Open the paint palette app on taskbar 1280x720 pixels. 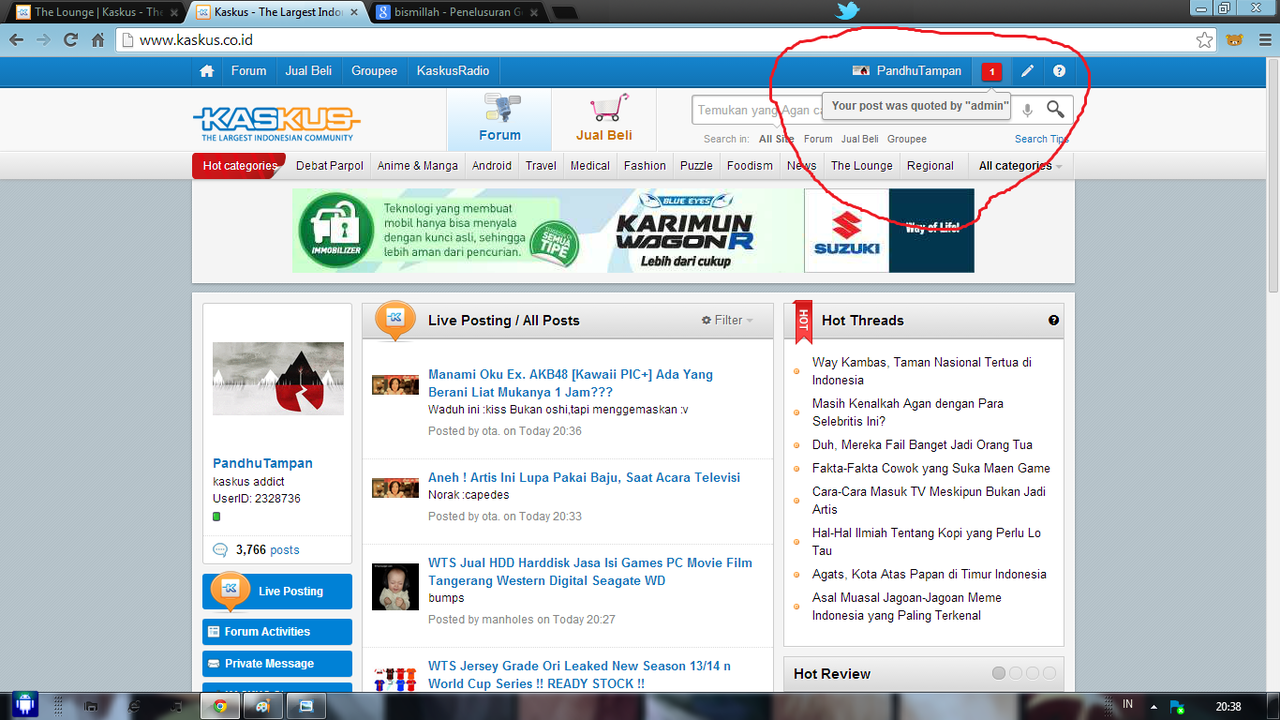tap(263, 706)
